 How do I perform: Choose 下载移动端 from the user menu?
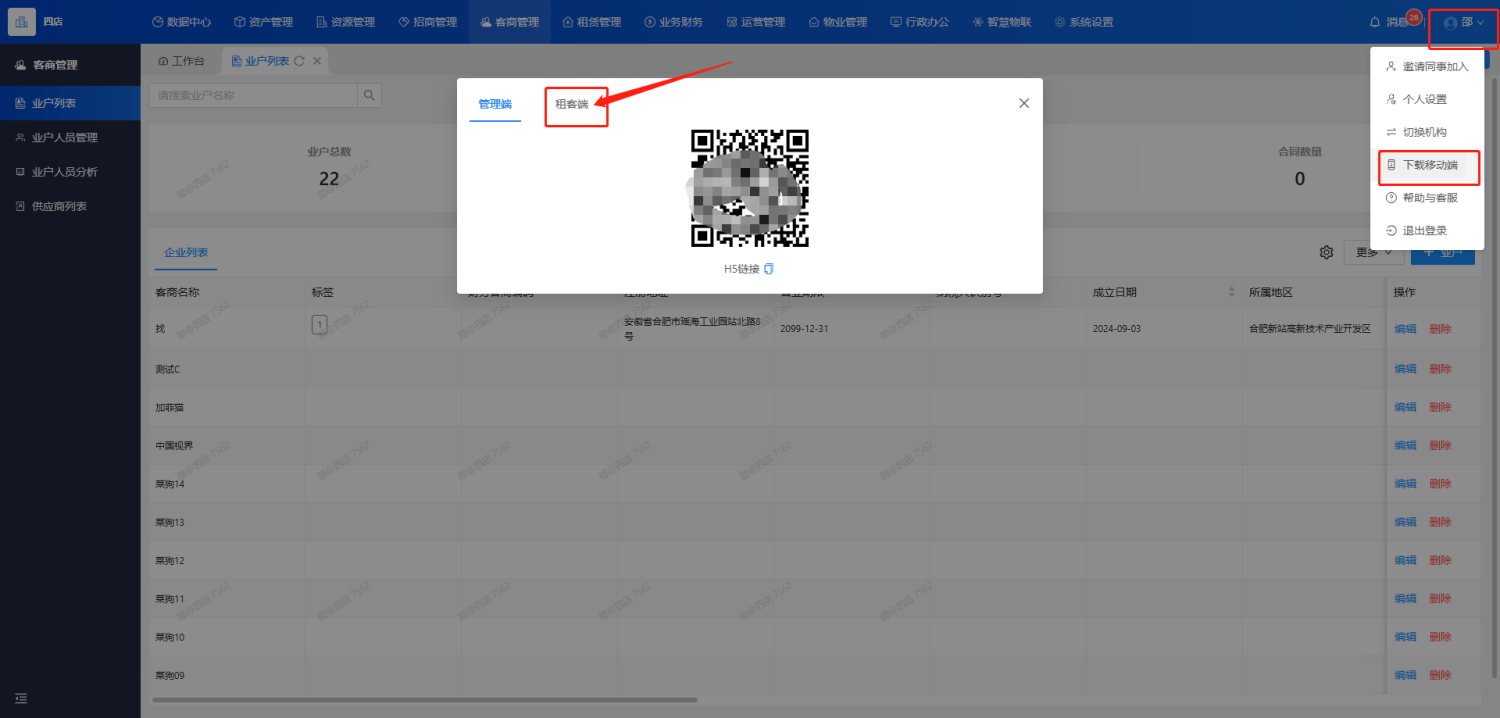click(x=1427, y=165)
